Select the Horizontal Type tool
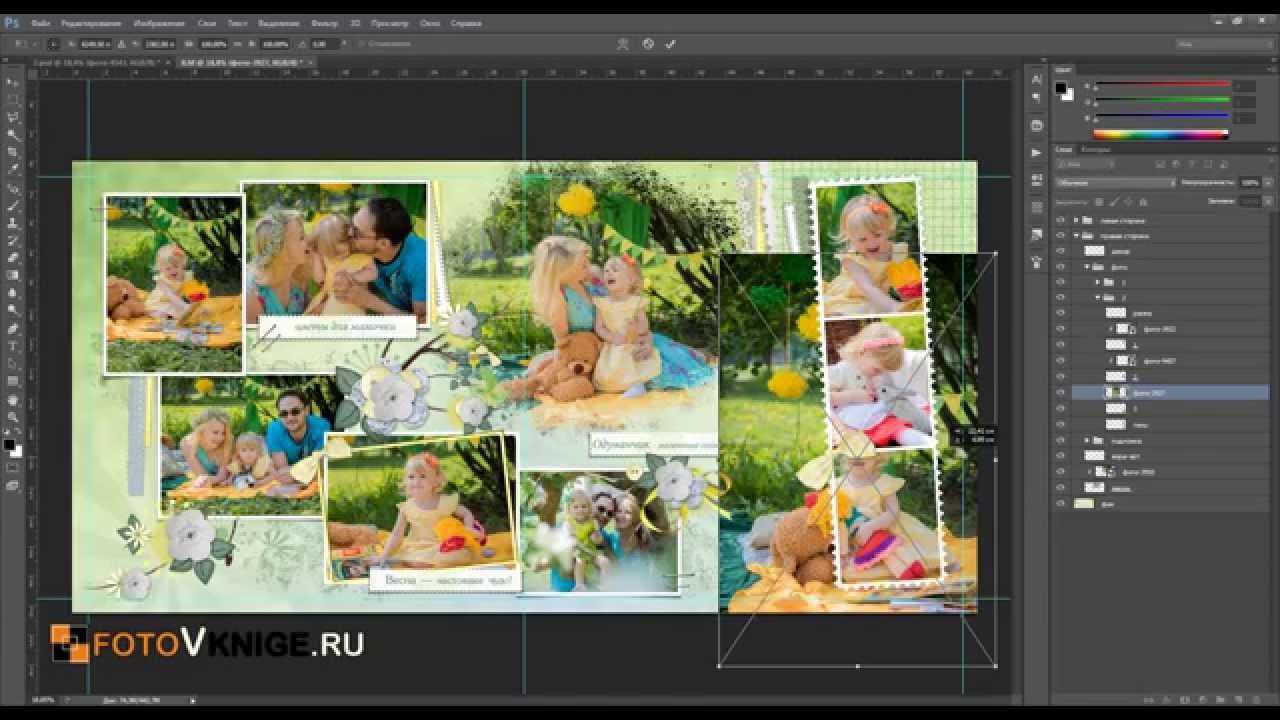 click(x=13, y=346)
